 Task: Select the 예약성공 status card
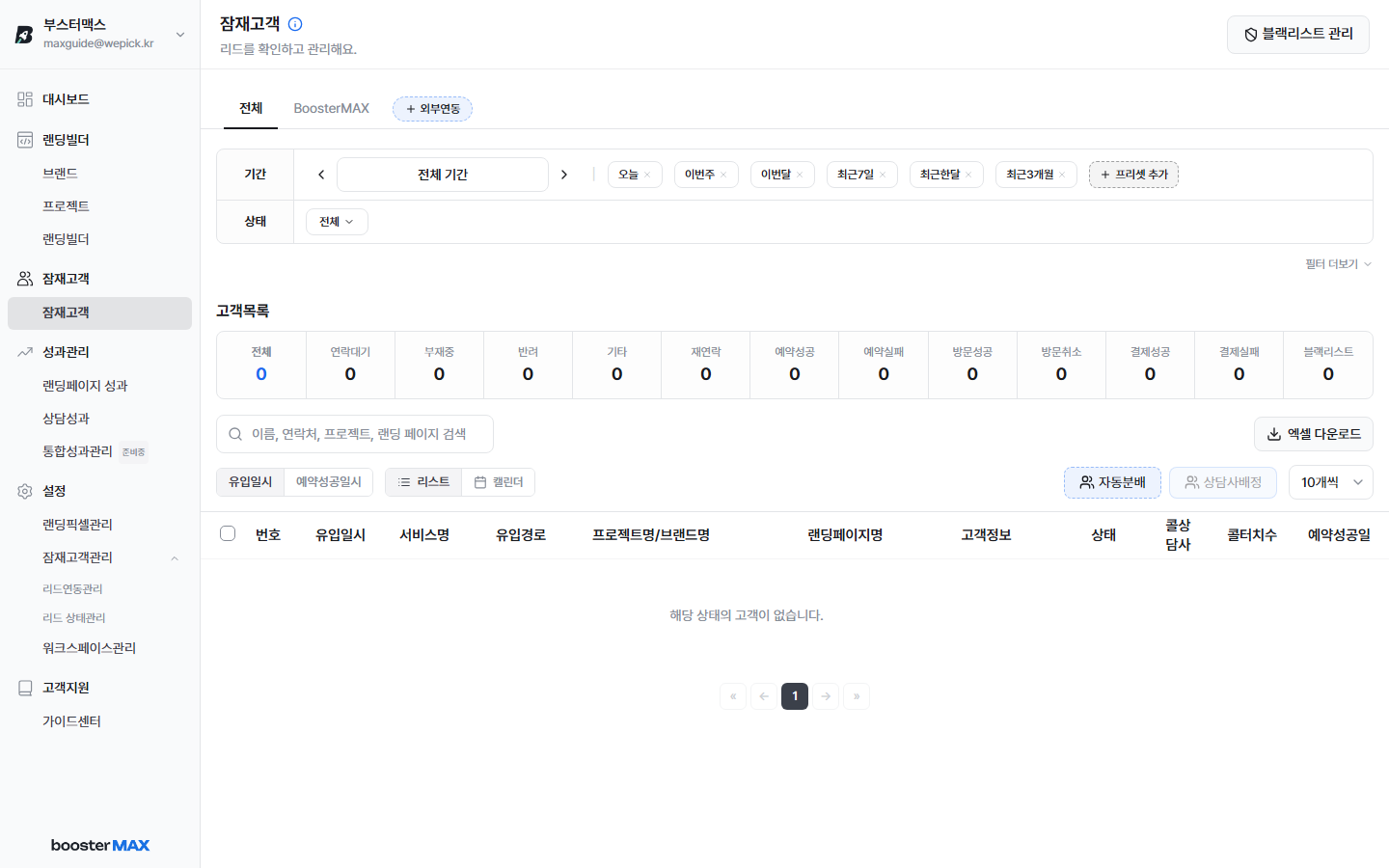(x=795, y=366)
